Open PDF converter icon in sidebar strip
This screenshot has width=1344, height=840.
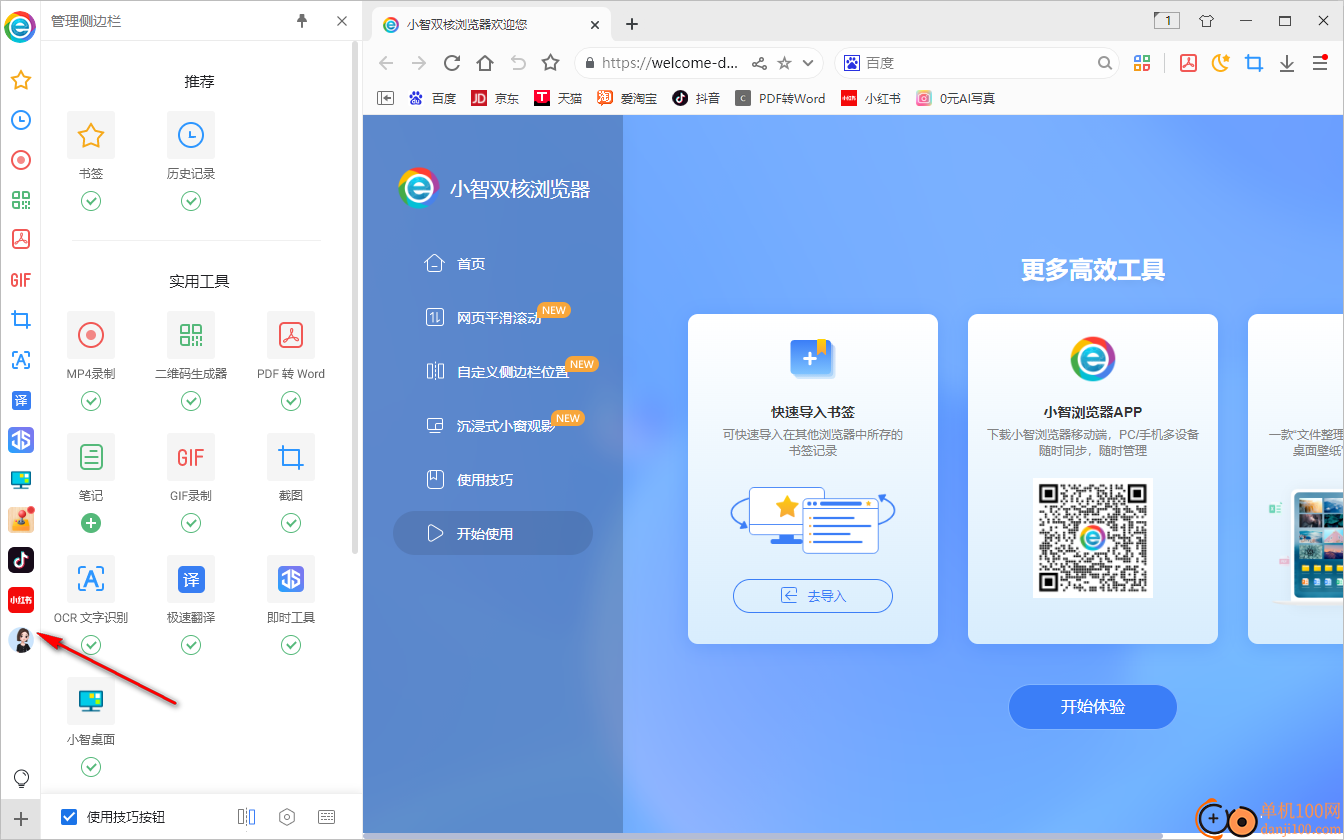(20, 240)
